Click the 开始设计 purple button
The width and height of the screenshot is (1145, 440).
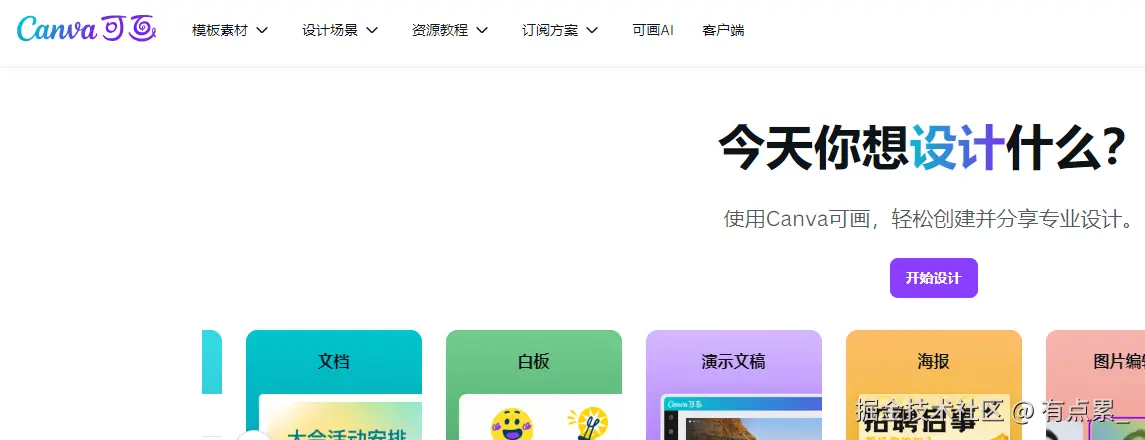933,278
